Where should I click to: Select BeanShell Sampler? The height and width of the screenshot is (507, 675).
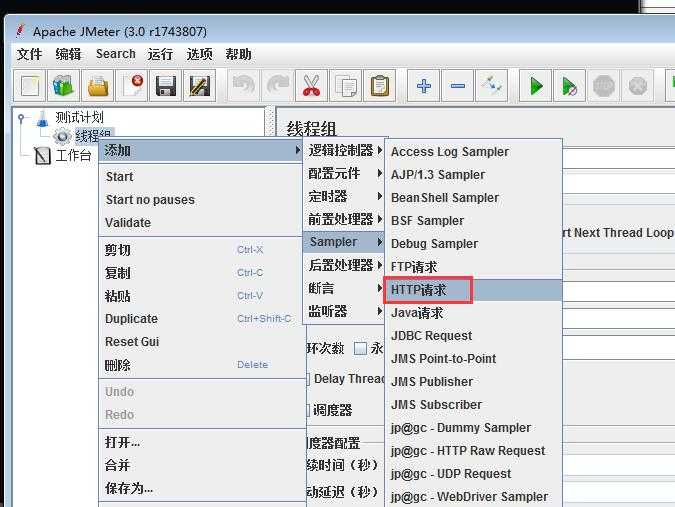pos(474,198)
